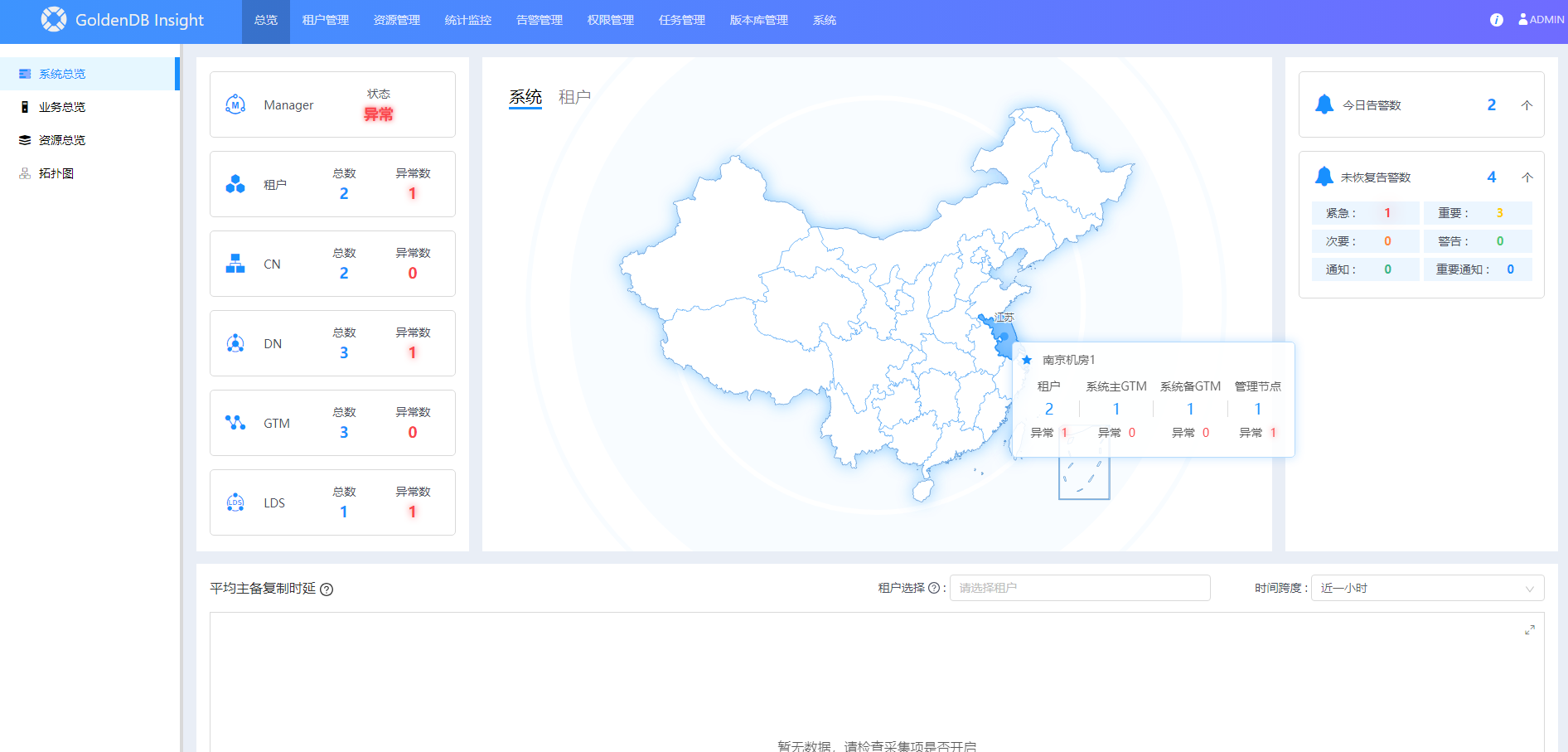Click the 今日告警数 bell icon
Viewport: 1568px width, 752px height.
click(x=1324, y=104)
